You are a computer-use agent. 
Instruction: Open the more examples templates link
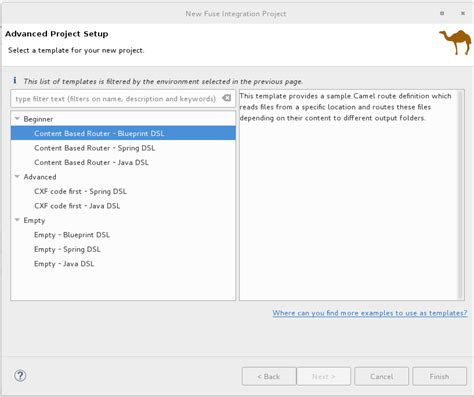coord(370,313)
